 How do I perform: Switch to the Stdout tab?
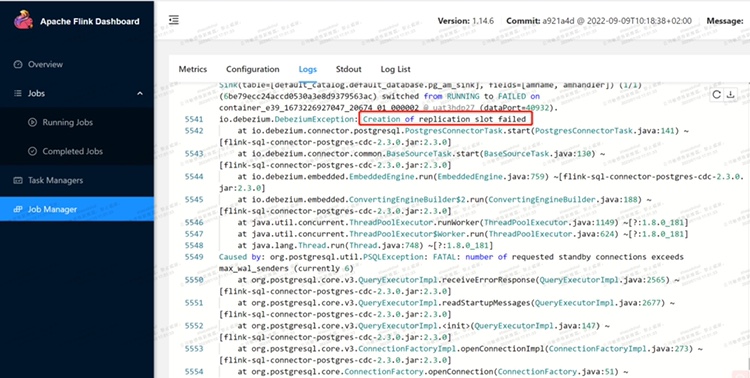coord(348,69)
